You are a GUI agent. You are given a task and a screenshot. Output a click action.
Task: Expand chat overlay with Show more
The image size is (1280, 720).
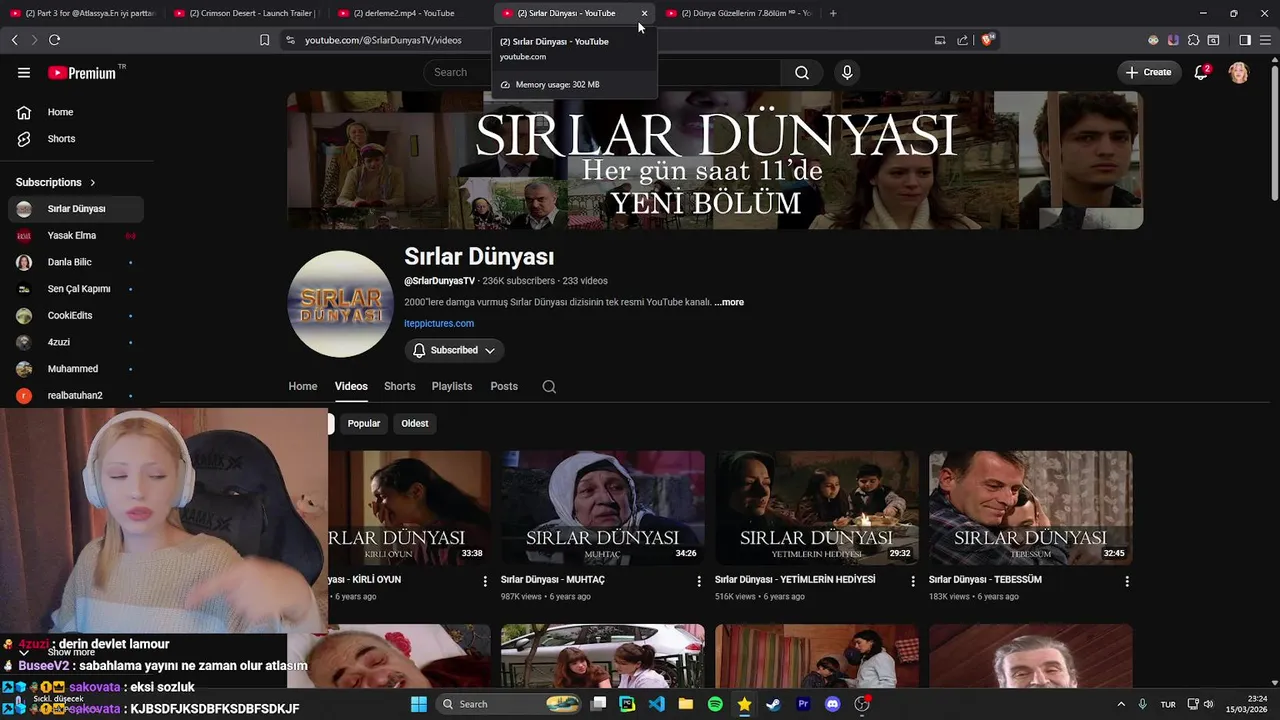click(x=71, y=652)
